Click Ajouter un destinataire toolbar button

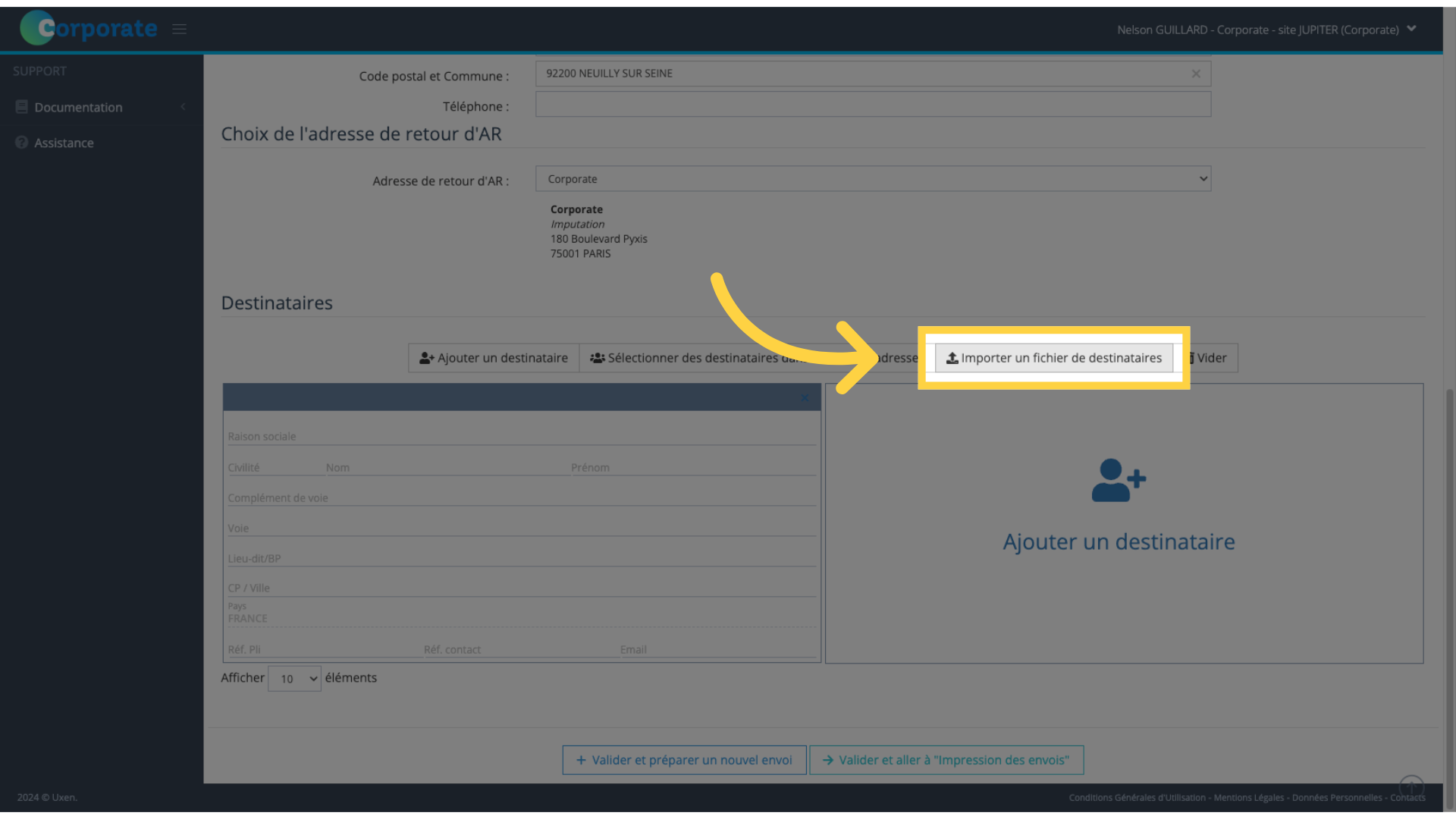[x=494, y=358]
